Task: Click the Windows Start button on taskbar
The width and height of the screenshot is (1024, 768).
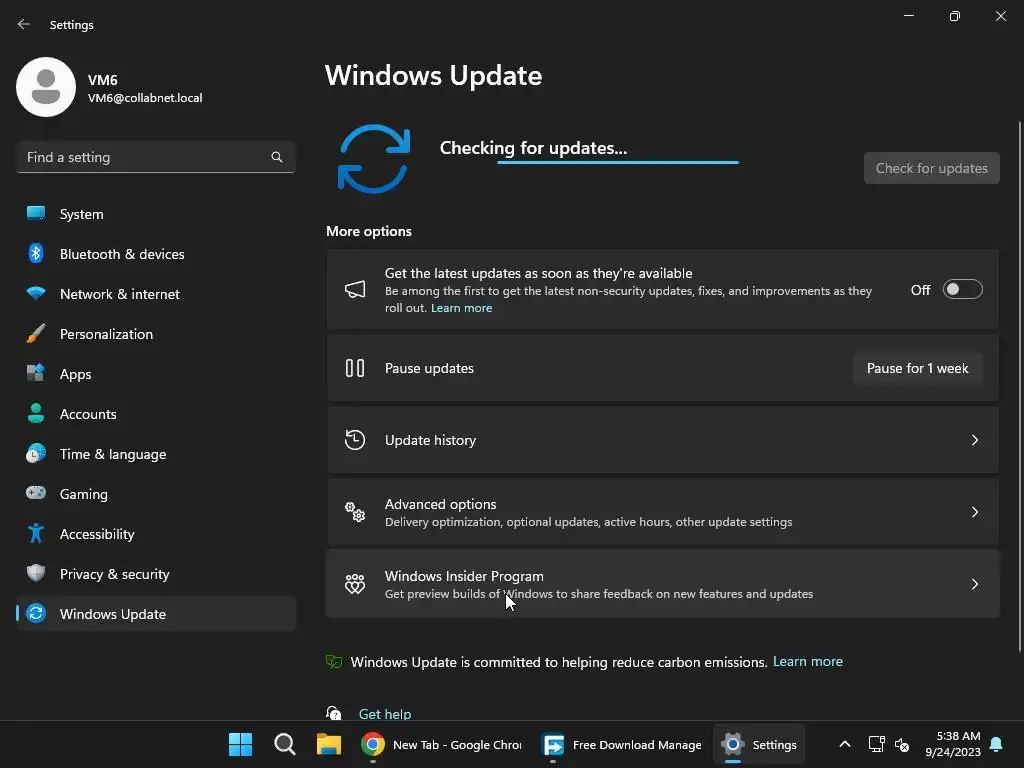Action: (x=240, y=744)
